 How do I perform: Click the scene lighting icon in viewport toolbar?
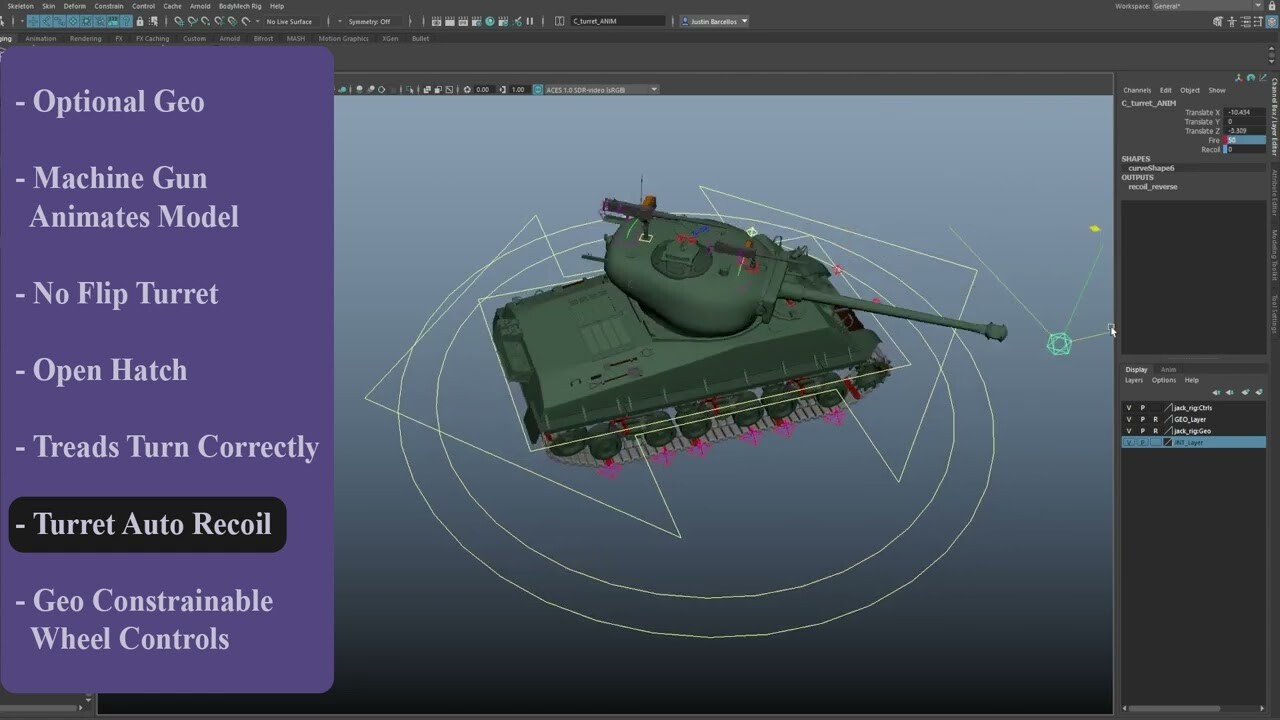coord(359,89)
